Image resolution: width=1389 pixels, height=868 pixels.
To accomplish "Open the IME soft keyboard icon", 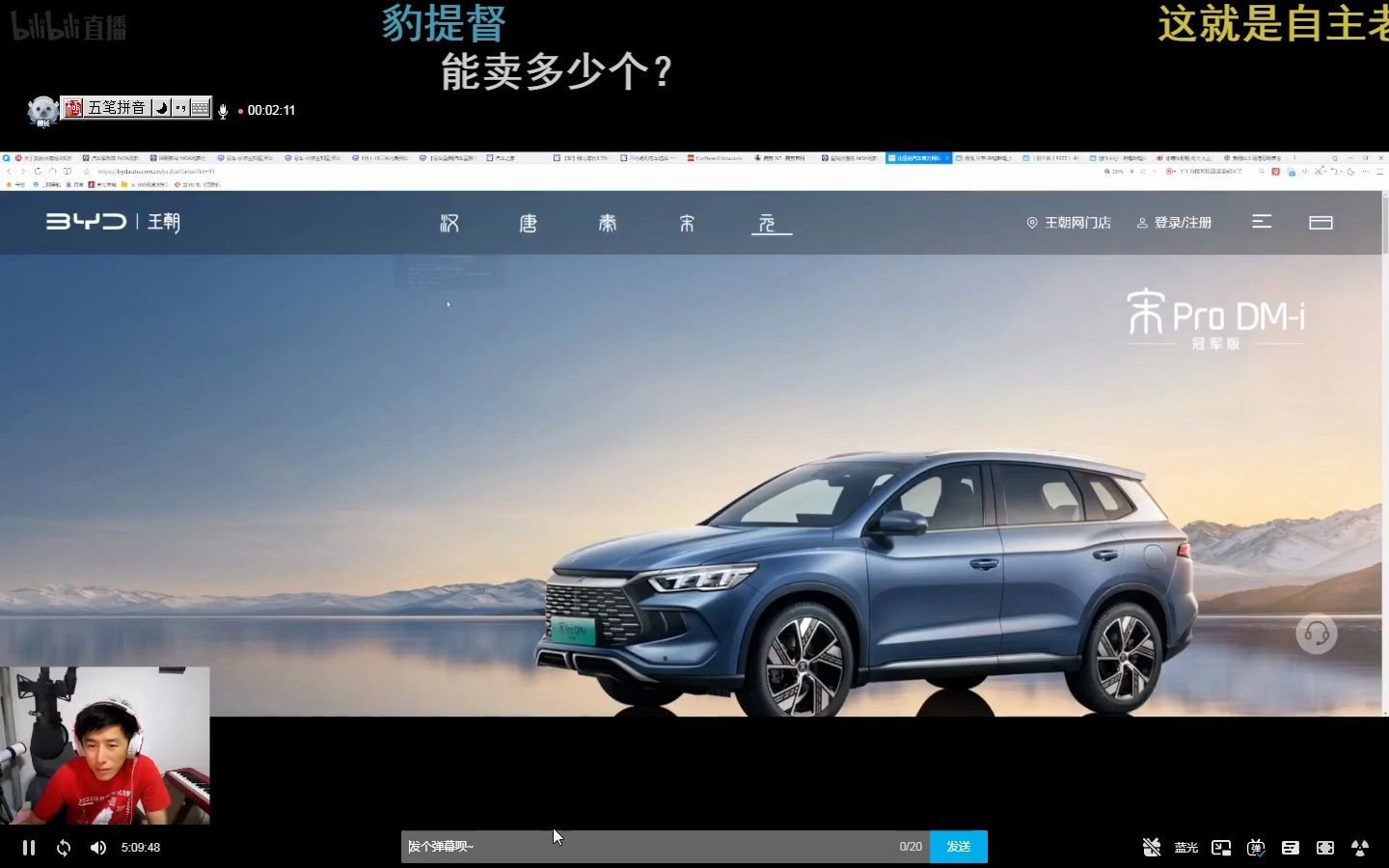I will coord(200,108).
